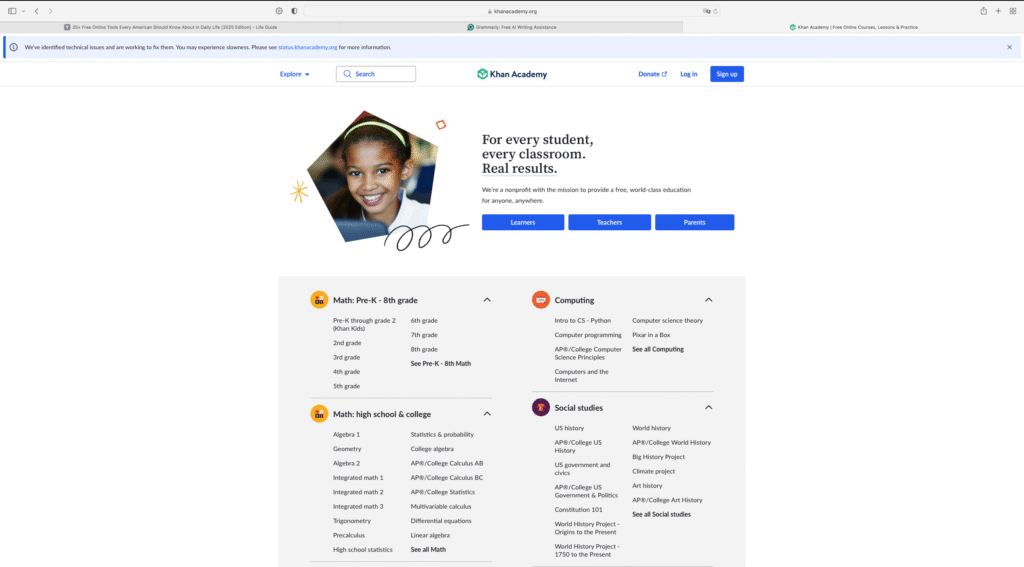
Task: Click the Safari share icon
Action: click(x=984, y=10)
